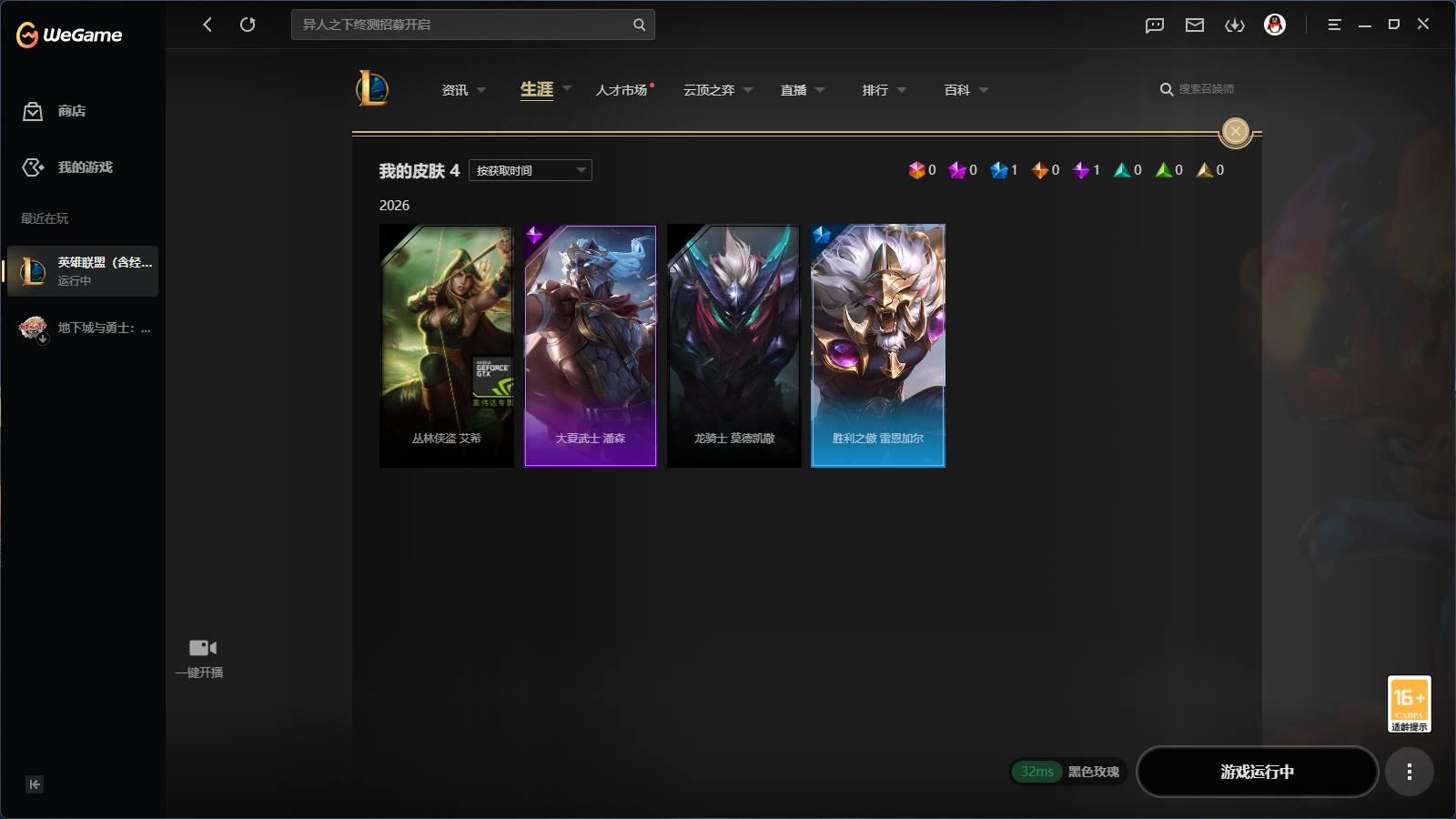Open the 丛林侠盗 艾希 skin card
The width and height of the screenshot is (1456, 819).
click(x=447, y=346)
